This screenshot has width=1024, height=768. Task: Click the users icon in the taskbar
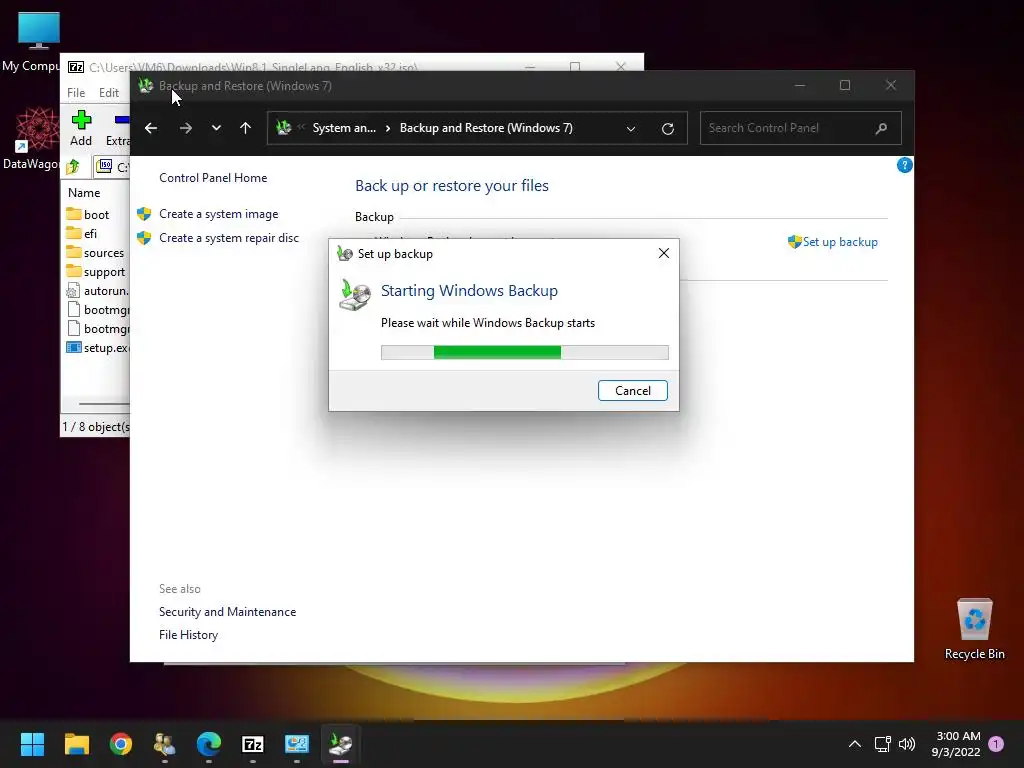click(x=165, y=744)
